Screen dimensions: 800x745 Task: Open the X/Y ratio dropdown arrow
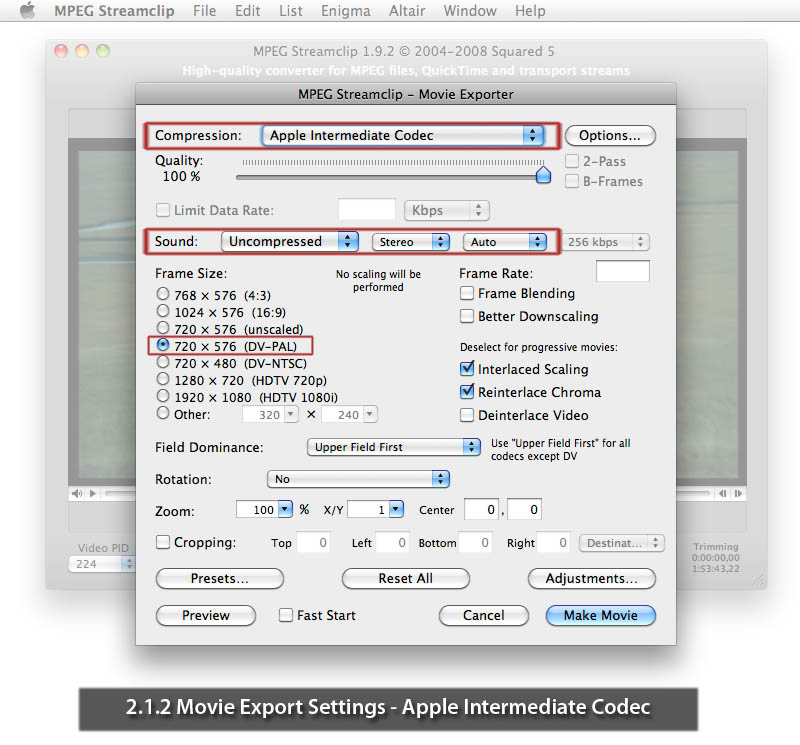click(396, 509)
